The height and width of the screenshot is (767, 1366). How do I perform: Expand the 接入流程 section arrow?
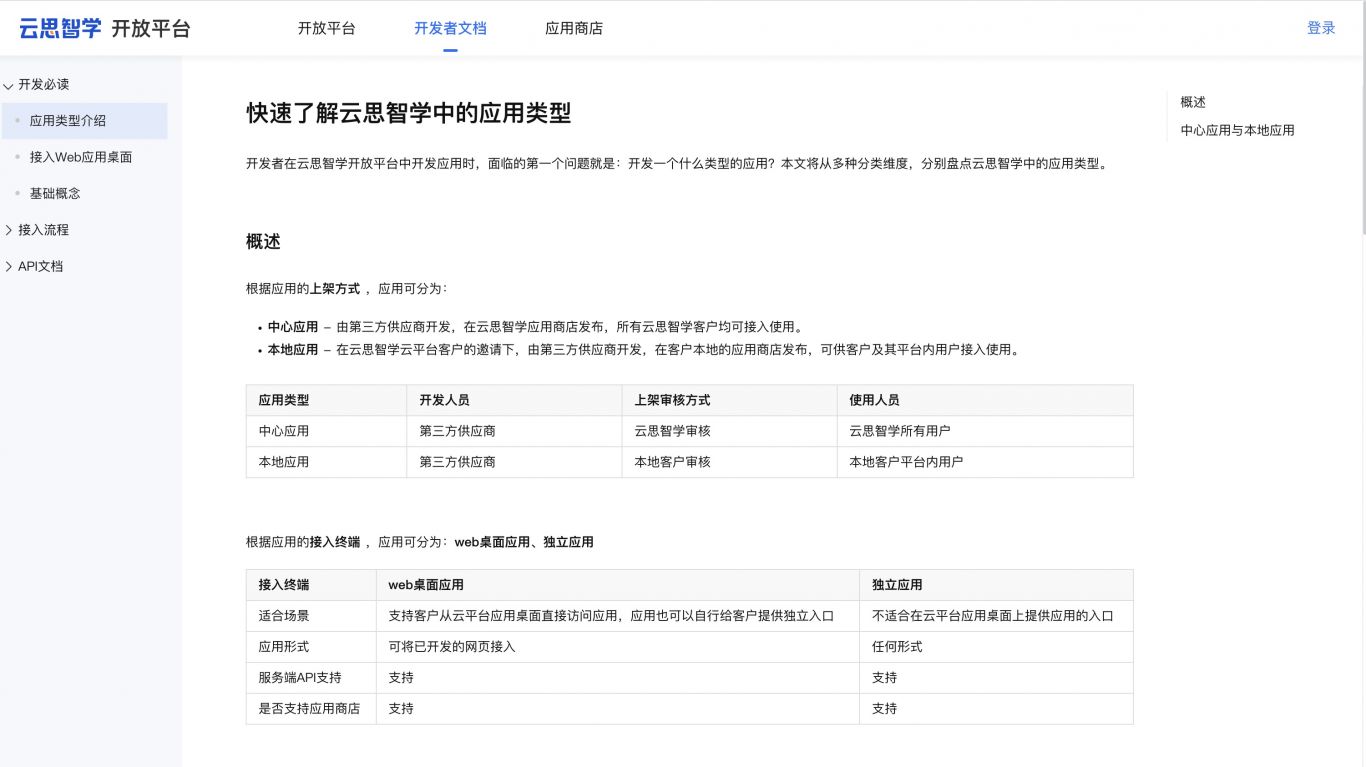tap(9, 230)
